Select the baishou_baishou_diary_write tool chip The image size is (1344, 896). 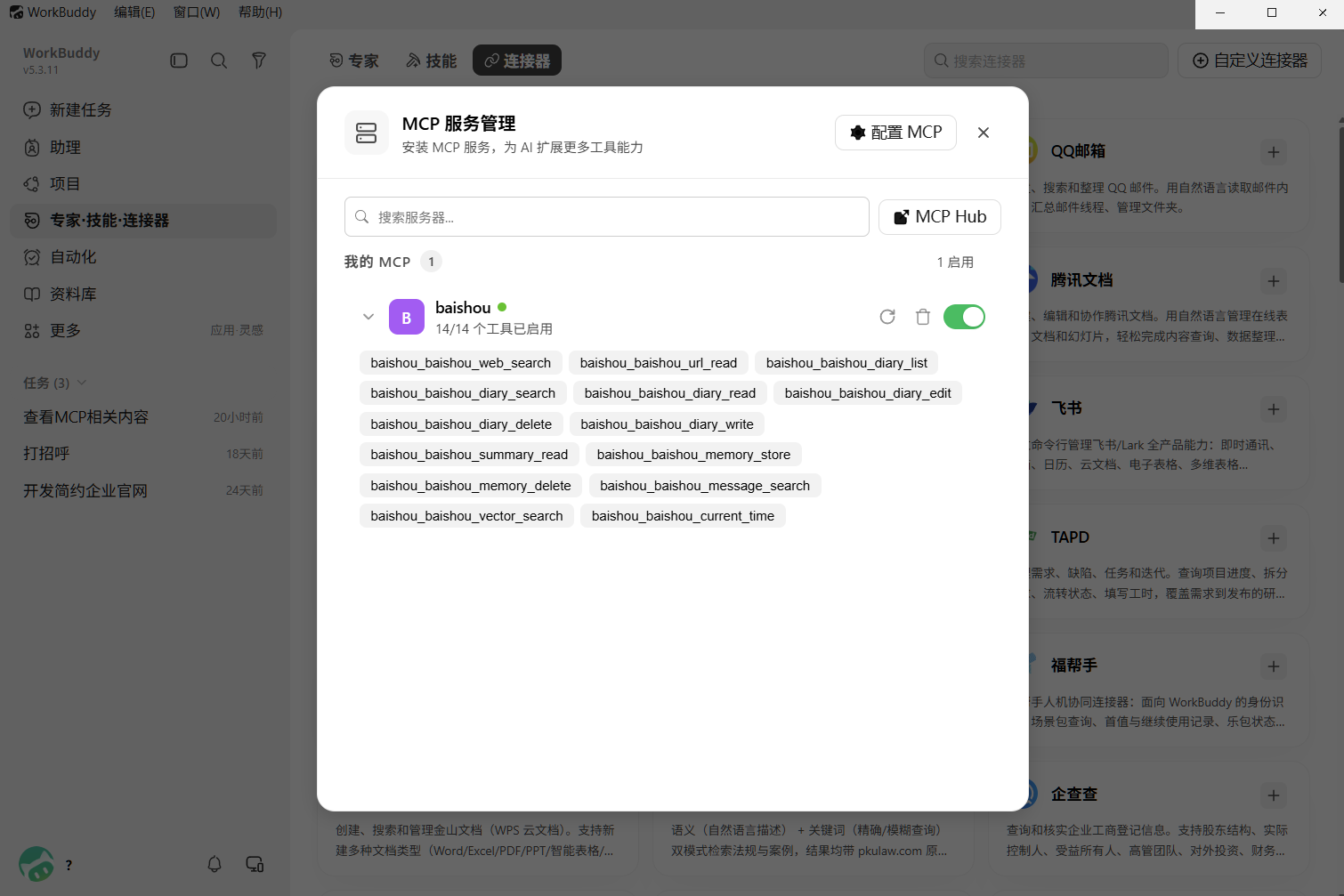coord(668,424)
